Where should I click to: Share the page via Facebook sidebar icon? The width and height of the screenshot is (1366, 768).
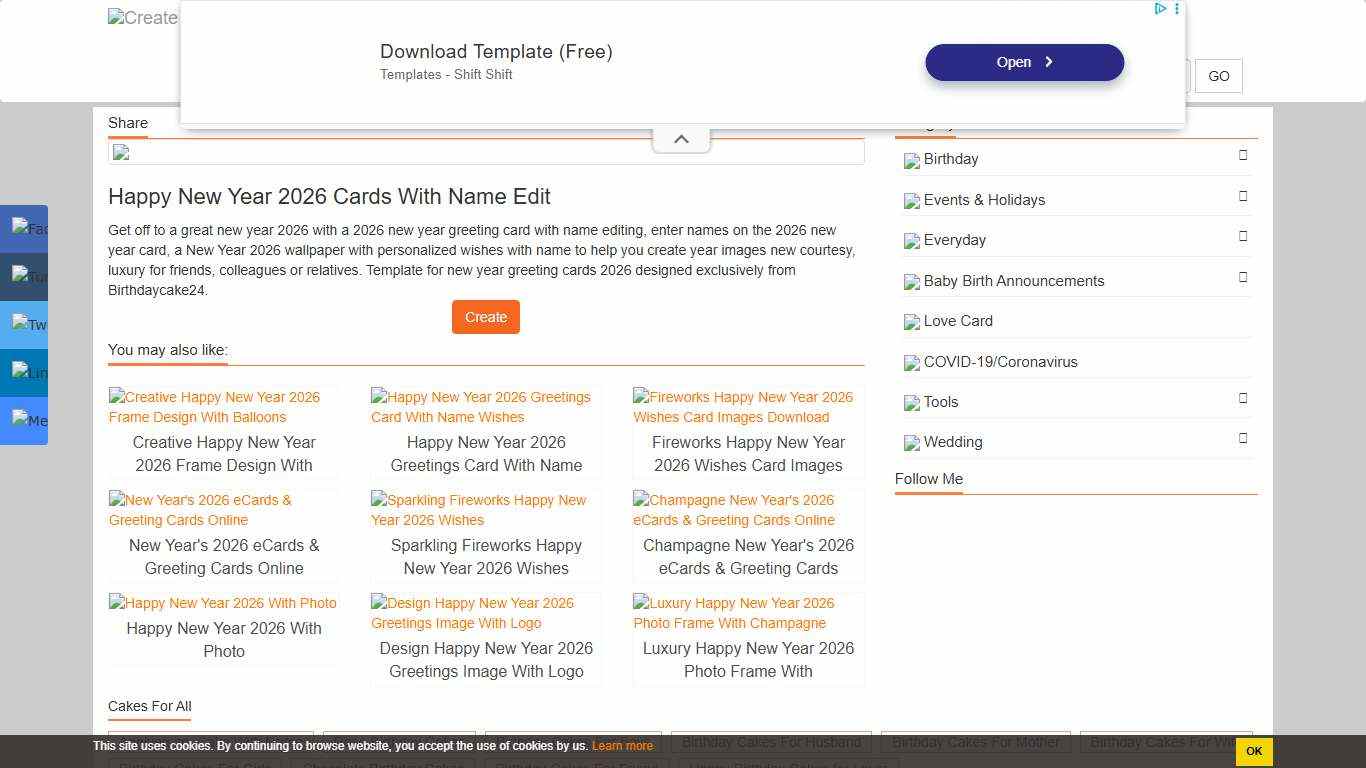coord(24,229)
